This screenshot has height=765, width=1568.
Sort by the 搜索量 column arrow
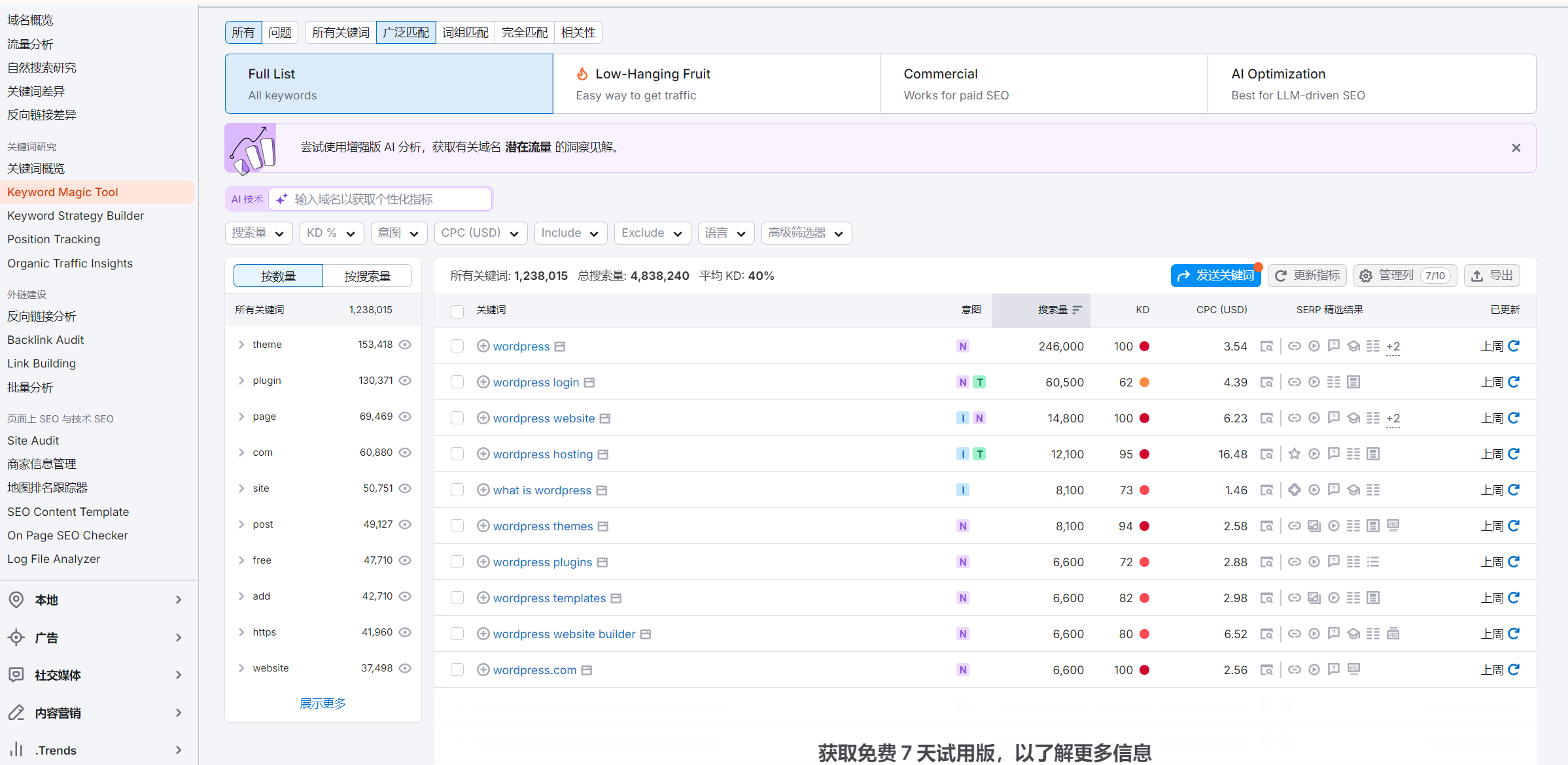coord(1078,310)
